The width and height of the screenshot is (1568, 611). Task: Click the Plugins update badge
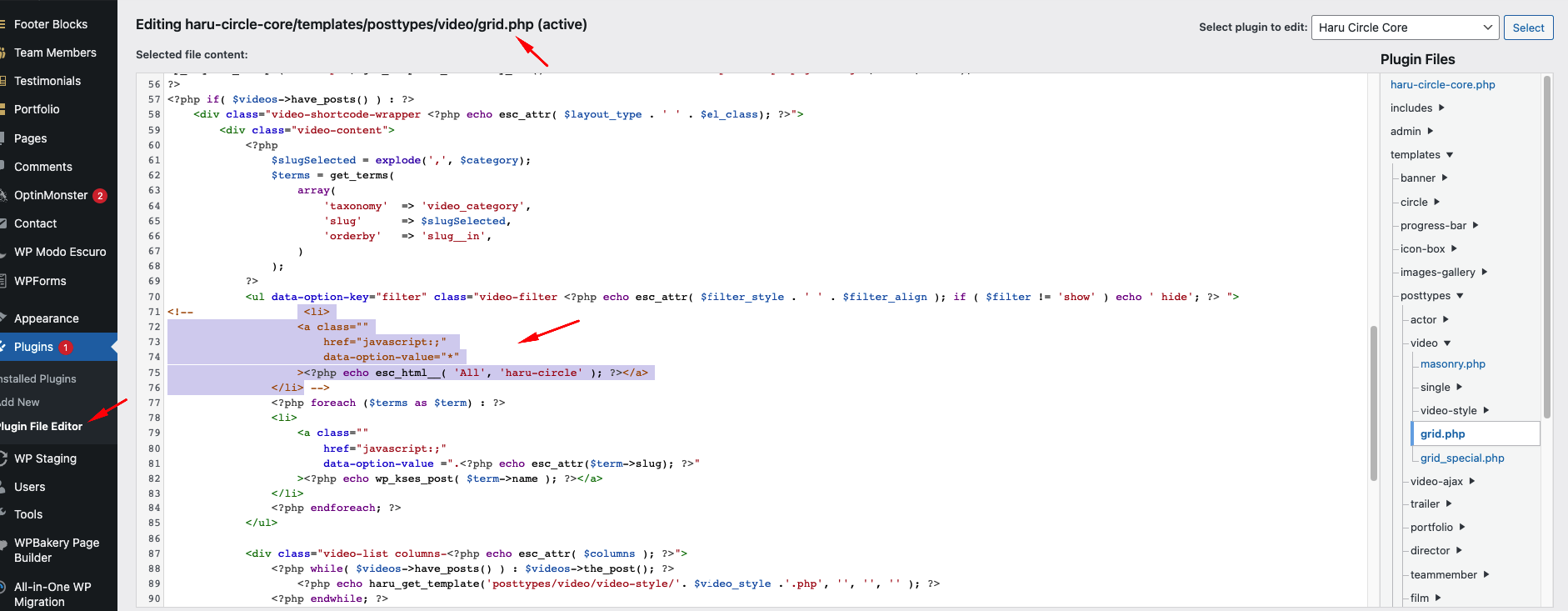[x=66, y=348]
